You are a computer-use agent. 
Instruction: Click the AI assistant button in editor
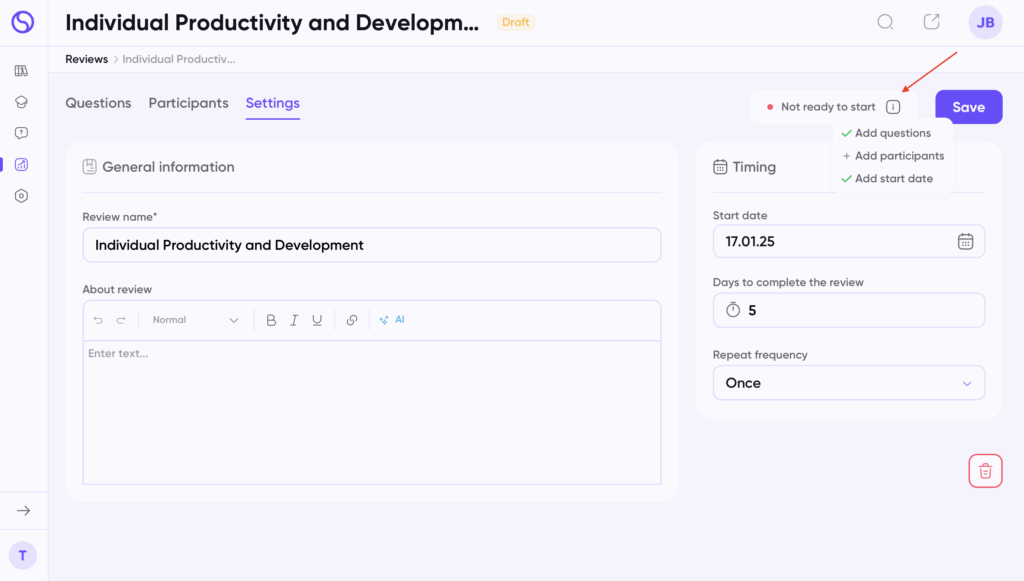click(x=391, y=320)
